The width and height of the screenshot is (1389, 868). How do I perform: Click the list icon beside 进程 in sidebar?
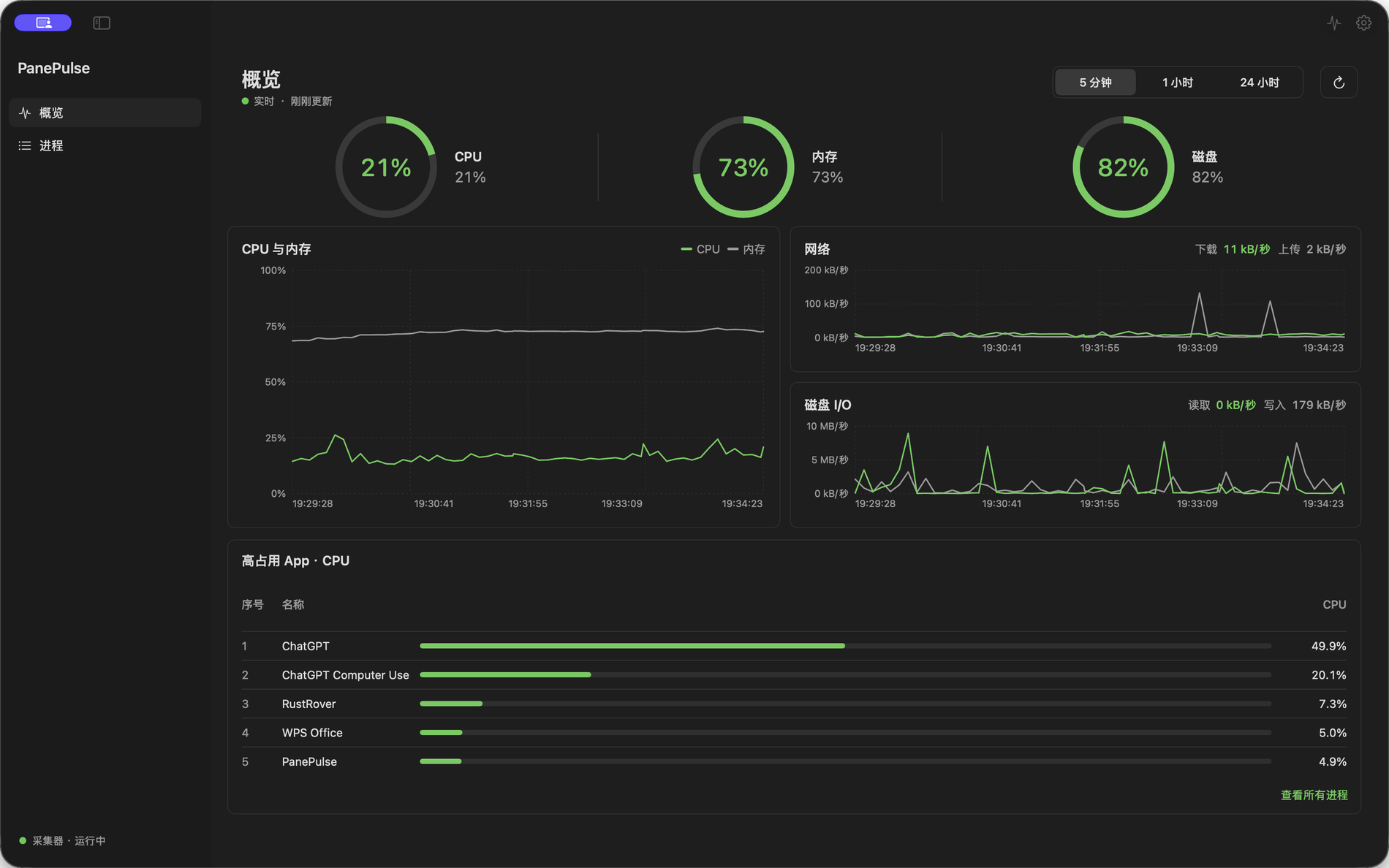[x=25, y=145]
